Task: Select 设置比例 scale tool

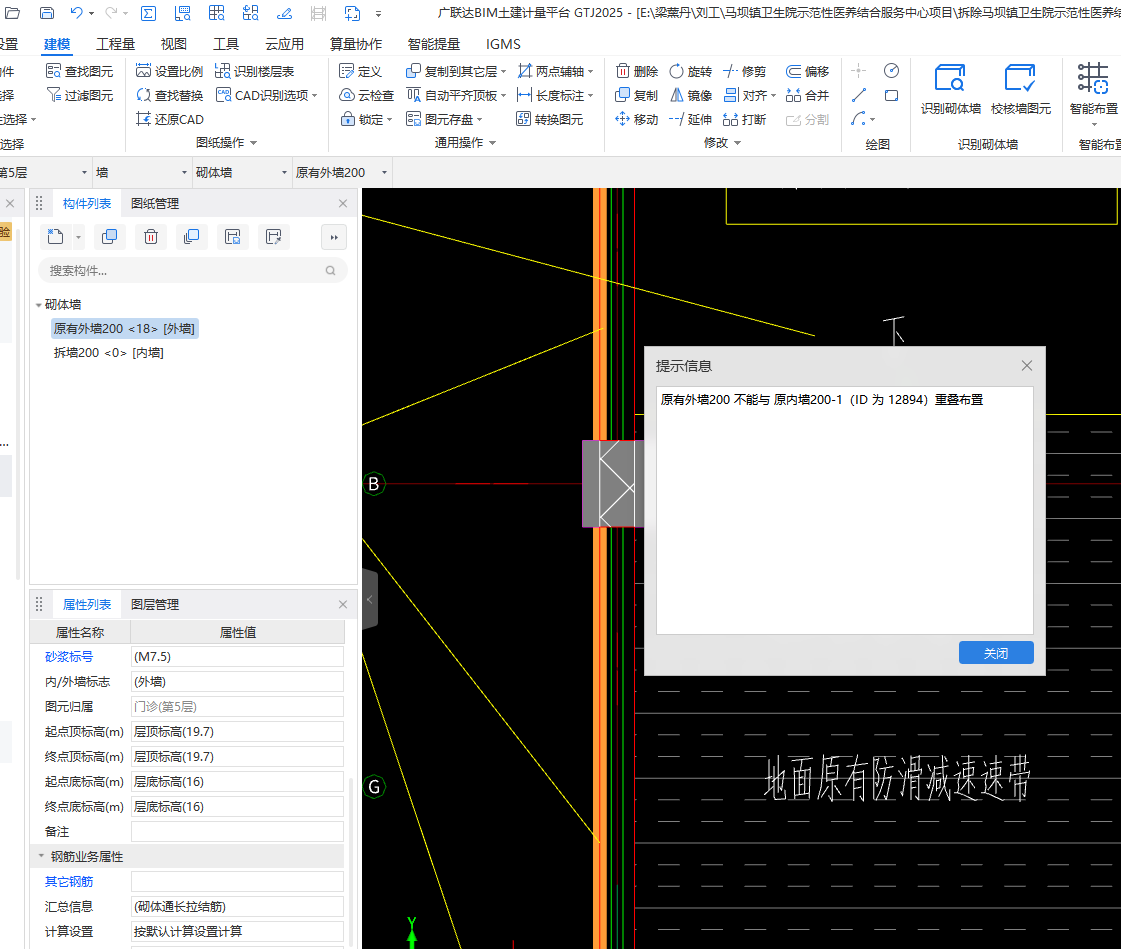Action: point(169,72)
